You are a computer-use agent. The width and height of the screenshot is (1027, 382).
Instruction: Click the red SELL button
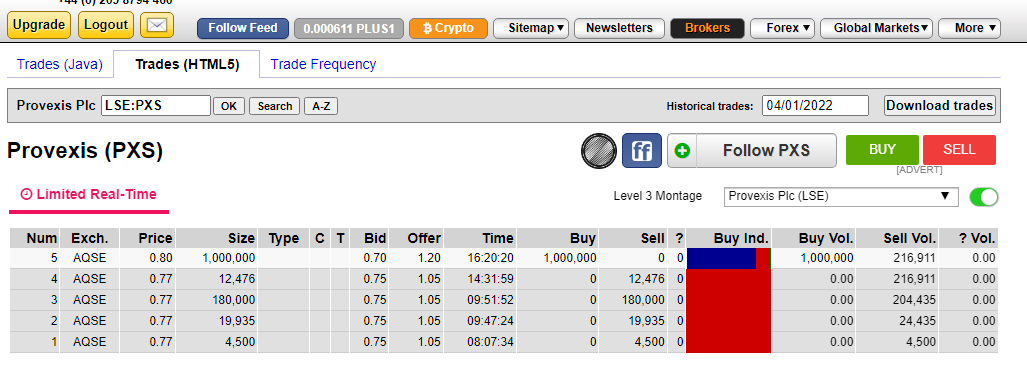(x=960, y=149)
